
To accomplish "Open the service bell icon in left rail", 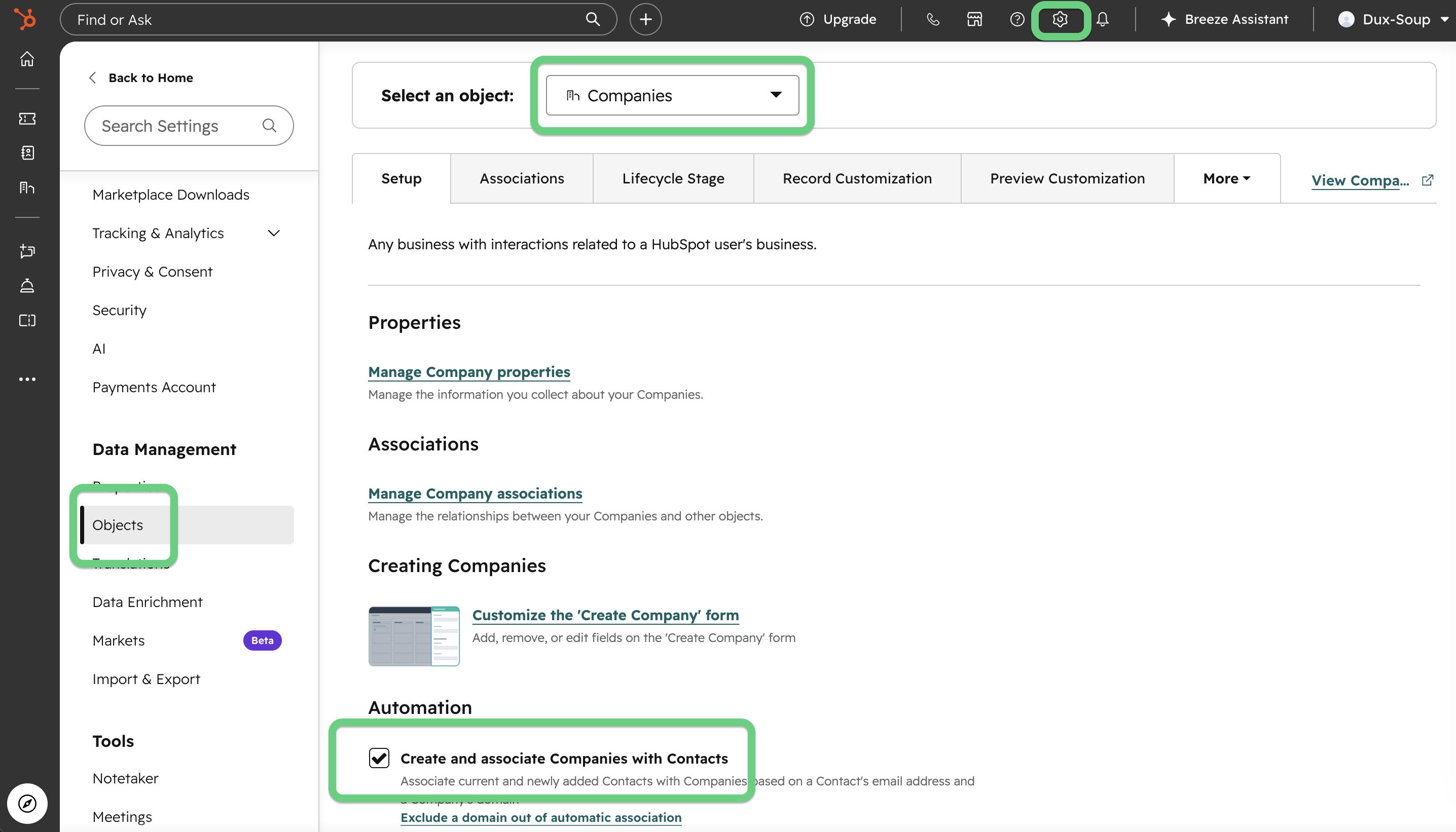I will [27, 286].
